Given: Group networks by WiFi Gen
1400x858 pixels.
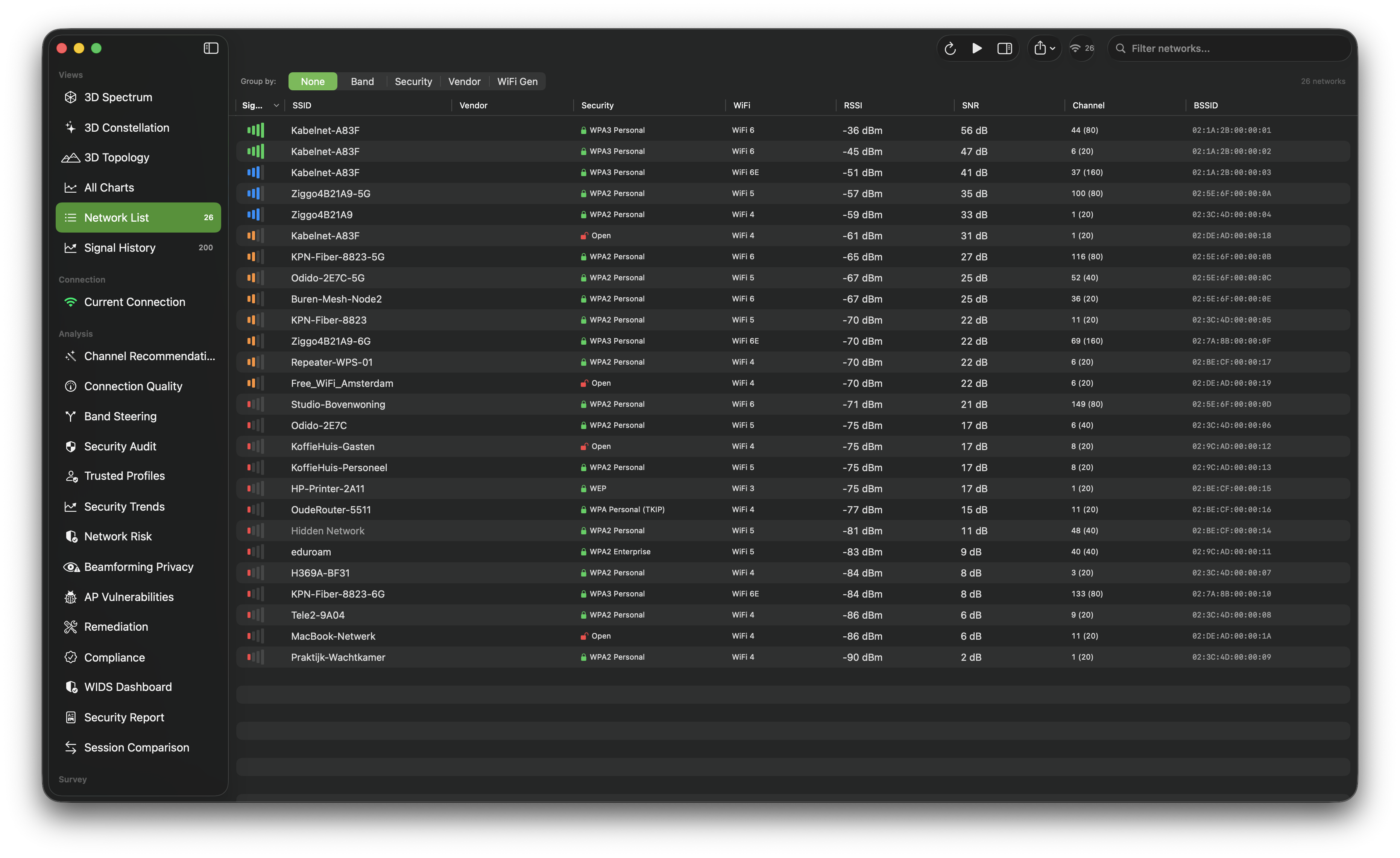Looking at the screenshot, I should pos(517,81).
